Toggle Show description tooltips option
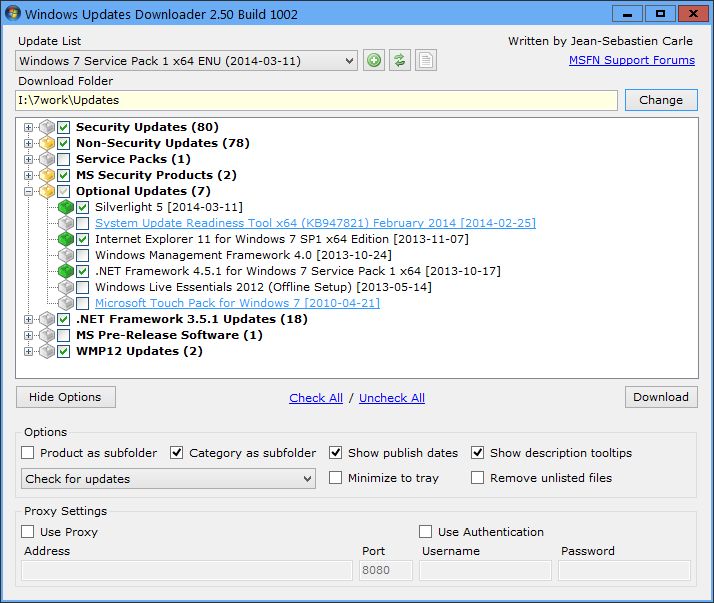The height and width of the screenshot is (603, 714). click(478, 453)
